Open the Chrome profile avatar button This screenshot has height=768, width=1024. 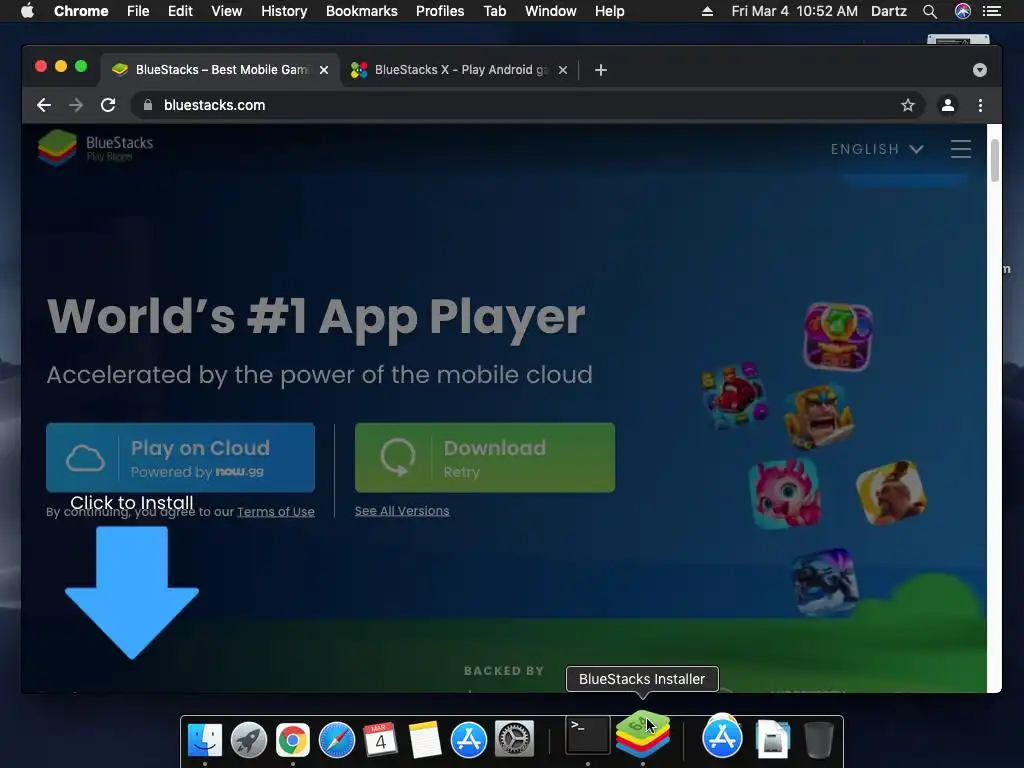point(948,105)
